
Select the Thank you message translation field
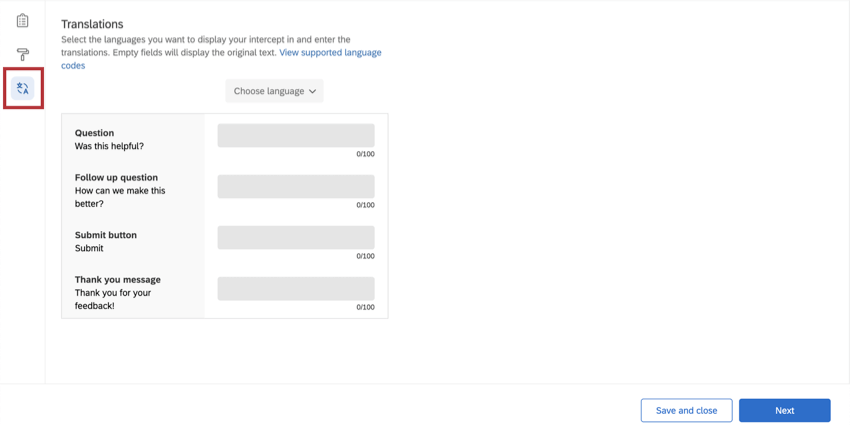point(296,288)
